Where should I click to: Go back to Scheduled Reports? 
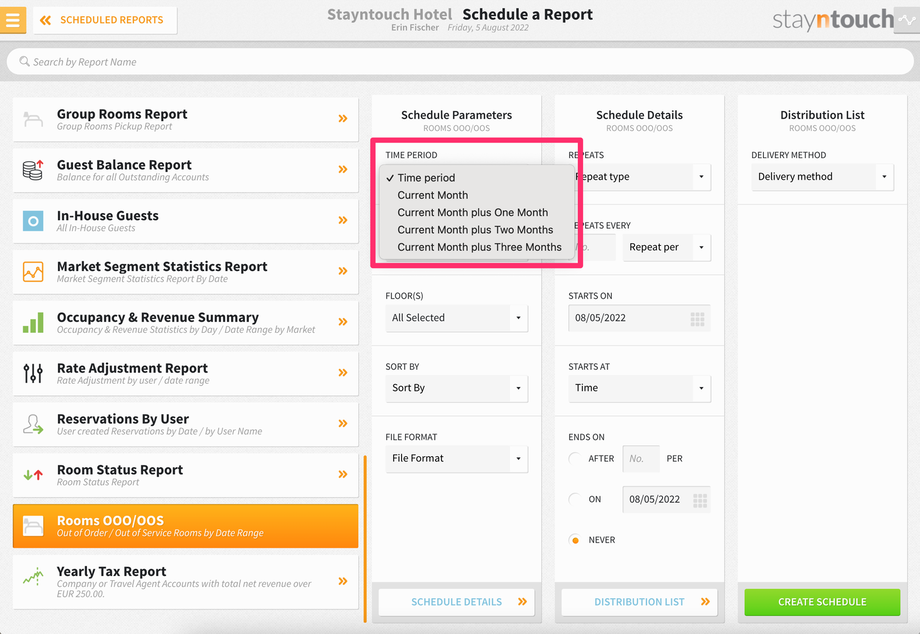point(105,20)
